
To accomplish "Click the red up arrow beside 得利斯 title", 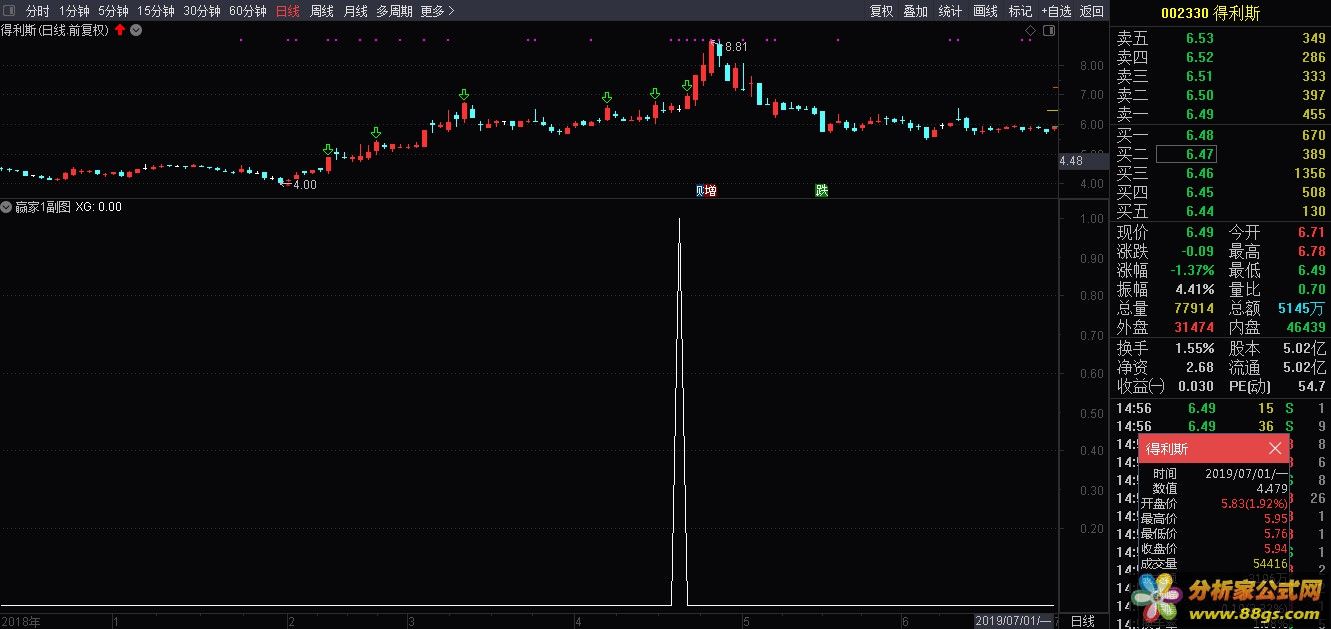I will pyautogui.click(x=120, y=30).
